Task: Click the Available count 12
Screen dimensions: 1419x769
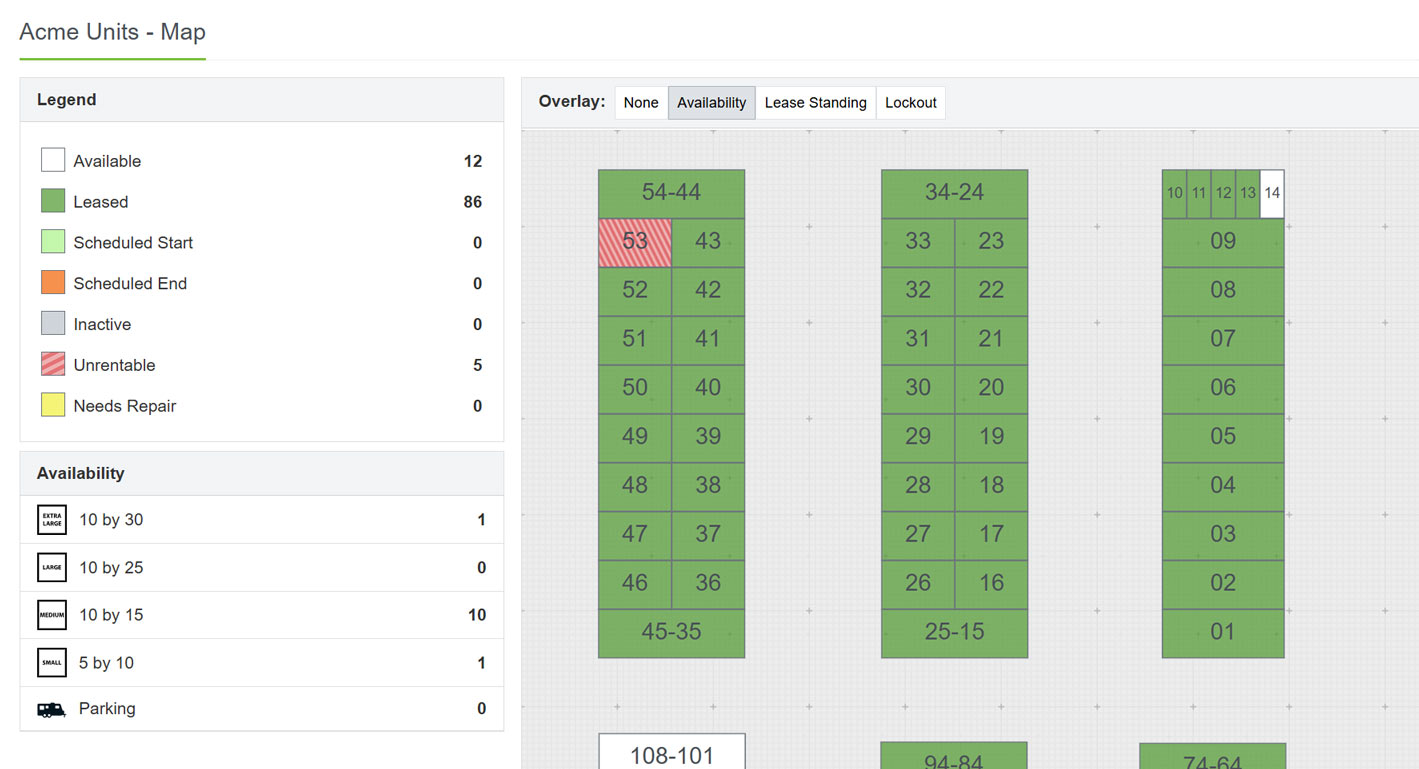Action: click(x=472, y=161)
